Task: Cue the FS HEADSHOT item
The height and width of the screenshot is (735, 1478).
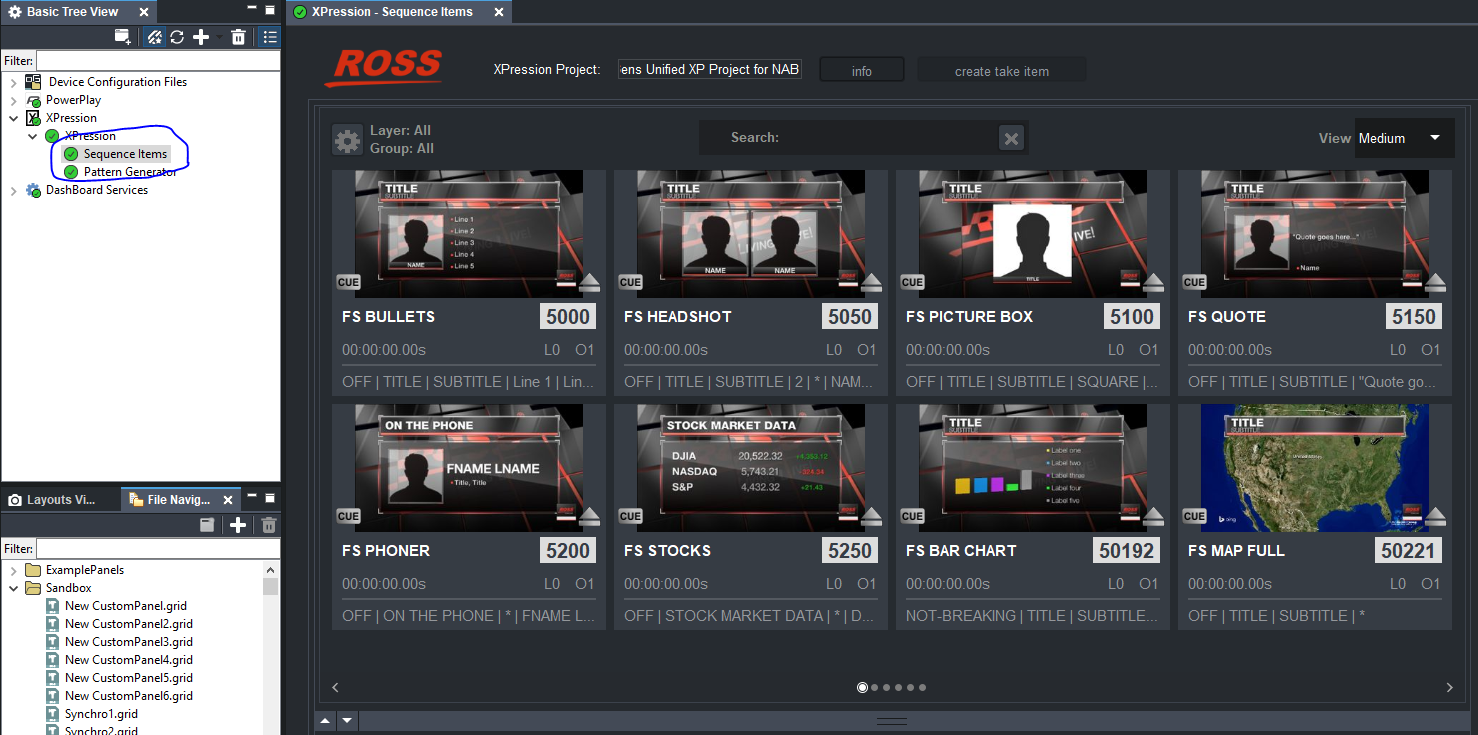Action: (x=630, y=282)
